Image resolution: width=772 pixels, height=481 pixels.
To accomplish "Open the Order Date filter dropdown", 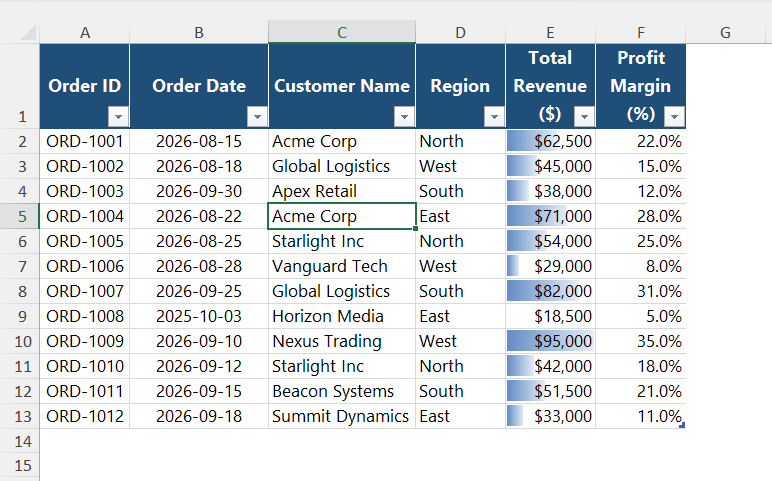I will coord(257,117).
